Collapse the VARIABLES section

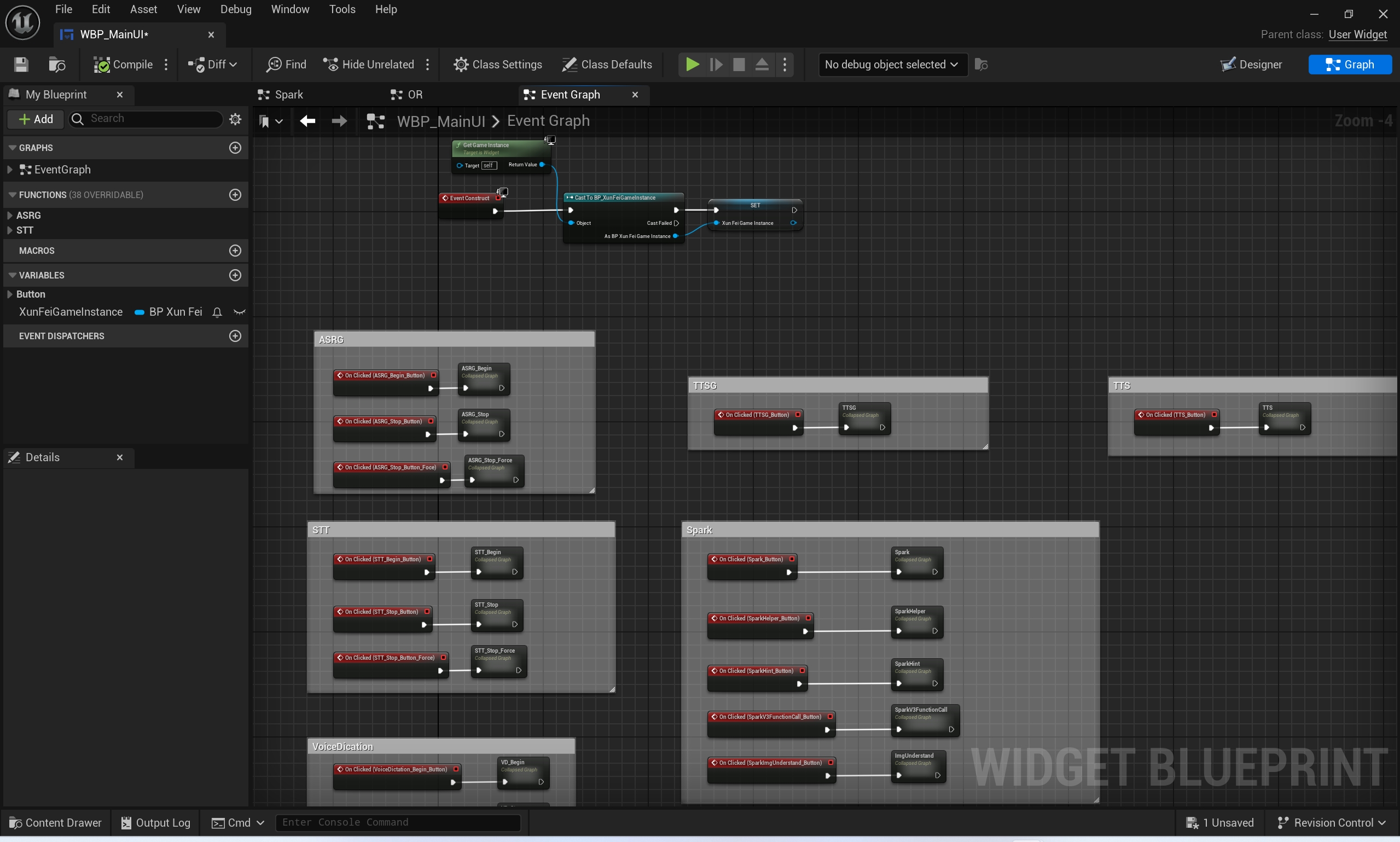tap(13, 276)
